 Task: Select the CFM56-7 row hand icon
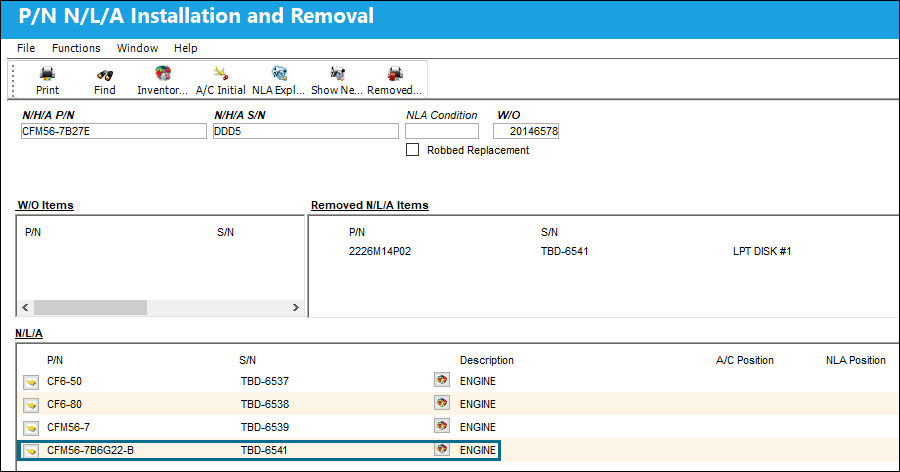[x=31, y=428]
